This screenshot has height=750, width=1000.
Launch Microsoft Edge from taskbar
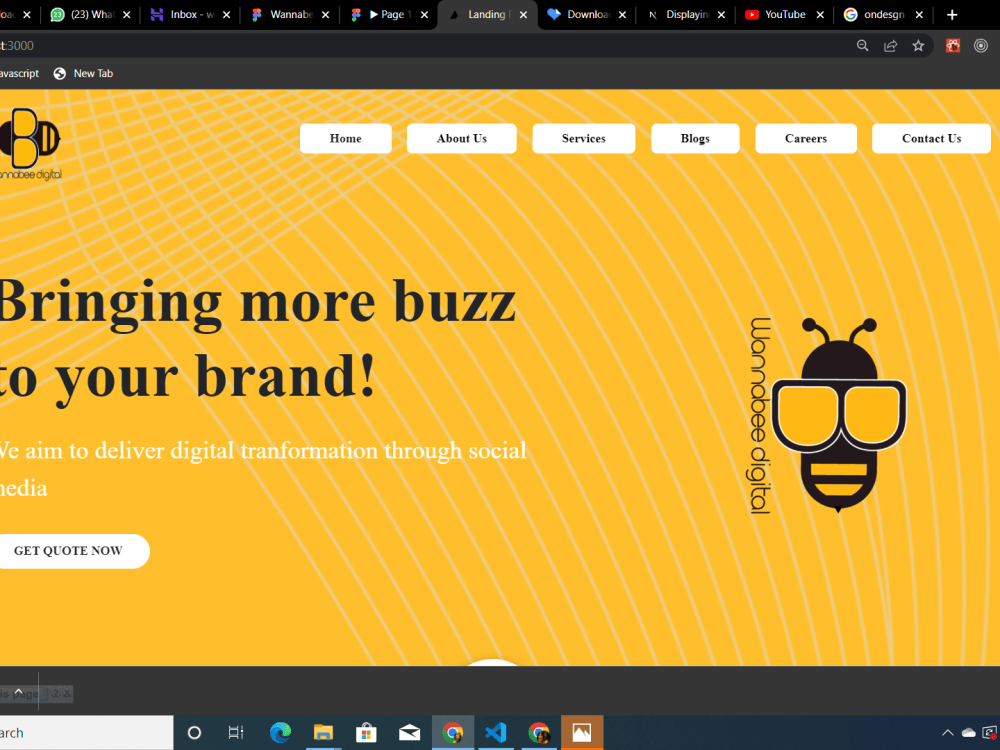tap(280, 733)
